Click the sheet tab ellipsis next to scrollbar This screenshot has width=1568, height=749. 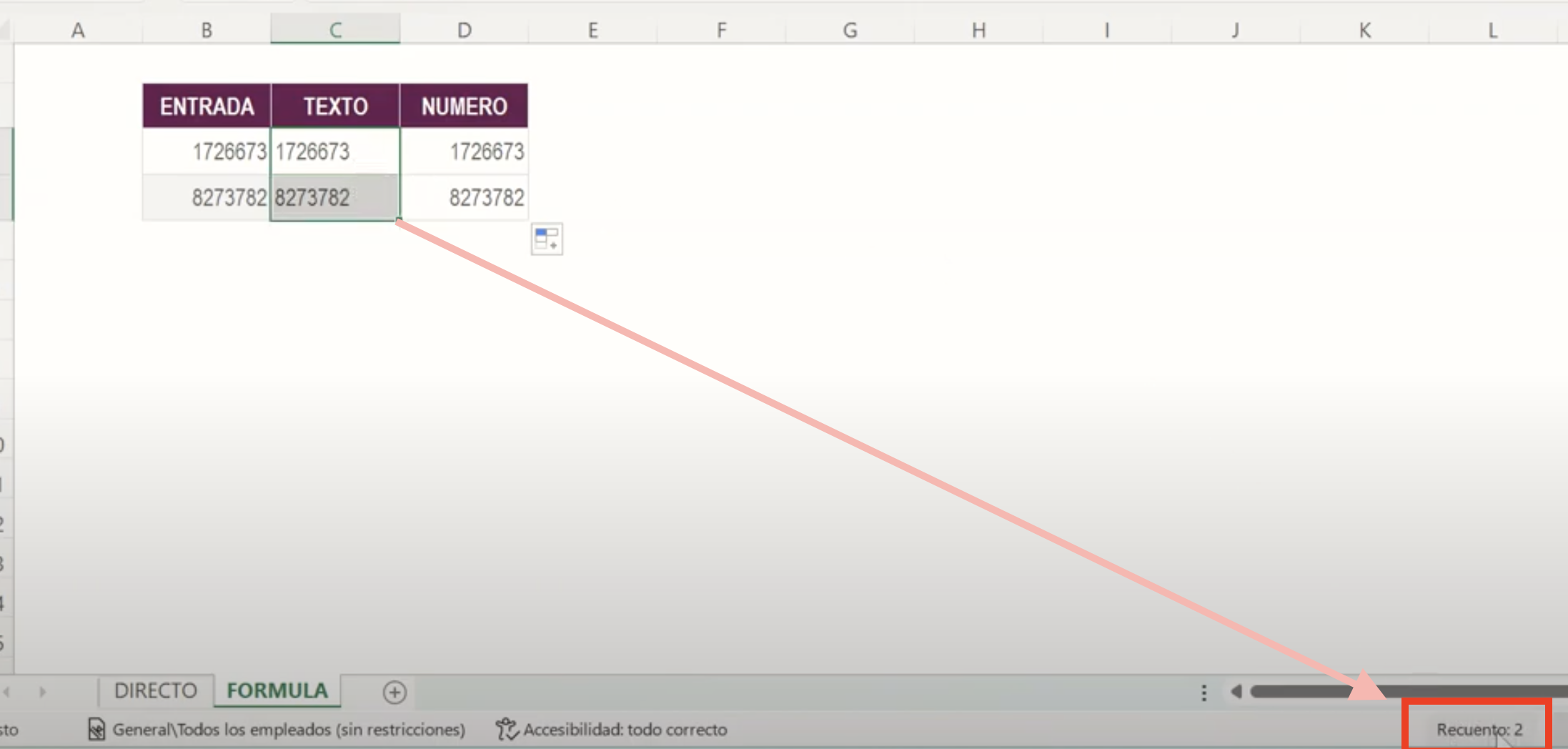1204,691
